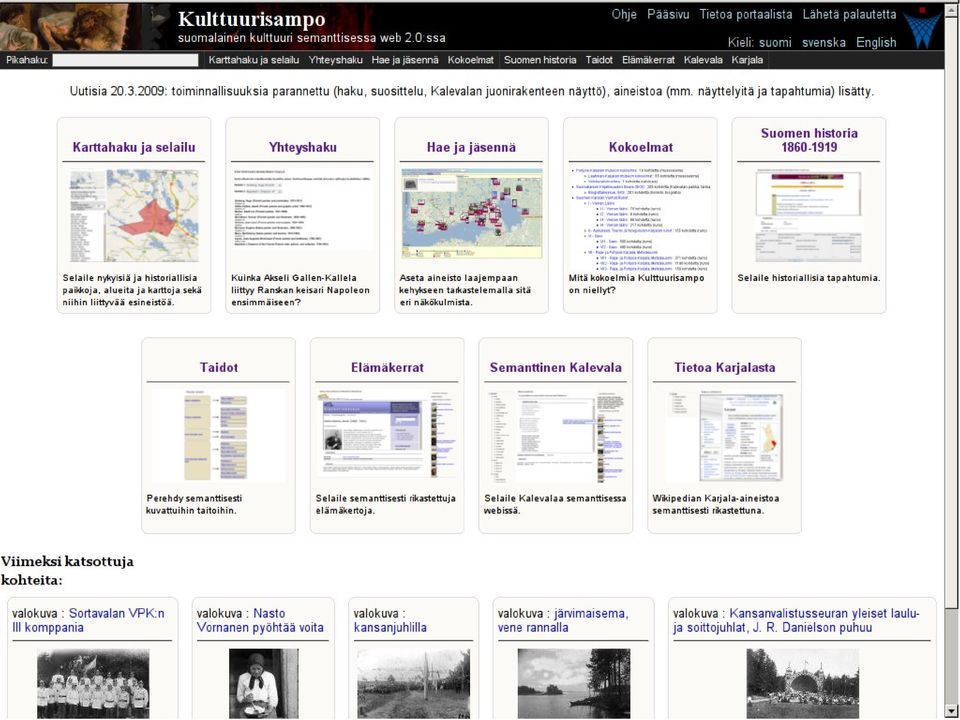Open the Semanttinen Kalevala preview thumbnail
960x720 pixels.
pyautogui.click(x=555, y=436)
